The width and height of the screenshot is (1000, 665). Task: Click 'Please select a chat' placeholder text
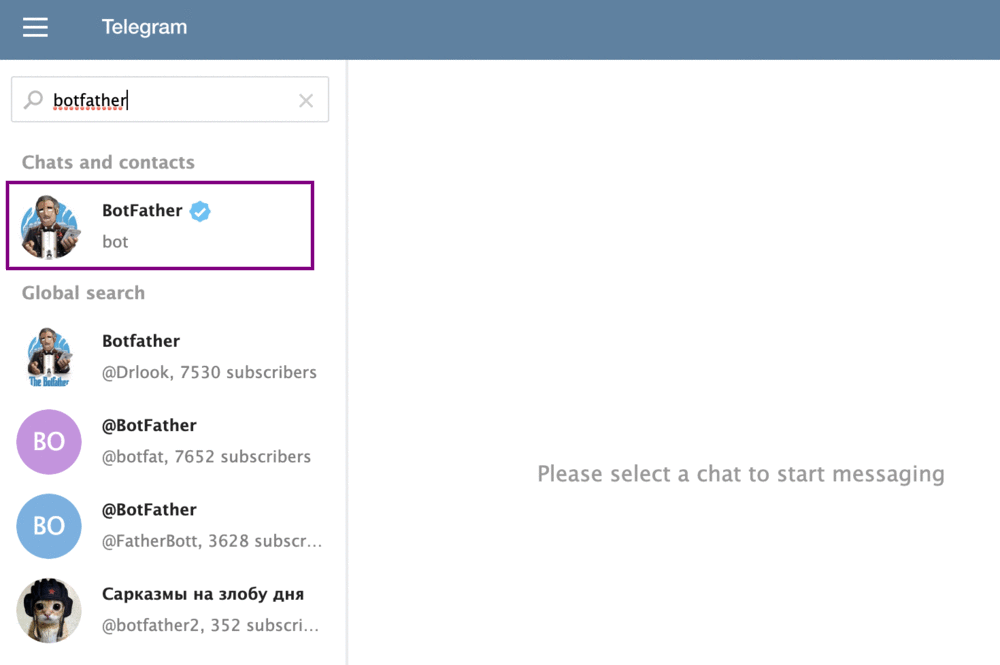[740, 474]
